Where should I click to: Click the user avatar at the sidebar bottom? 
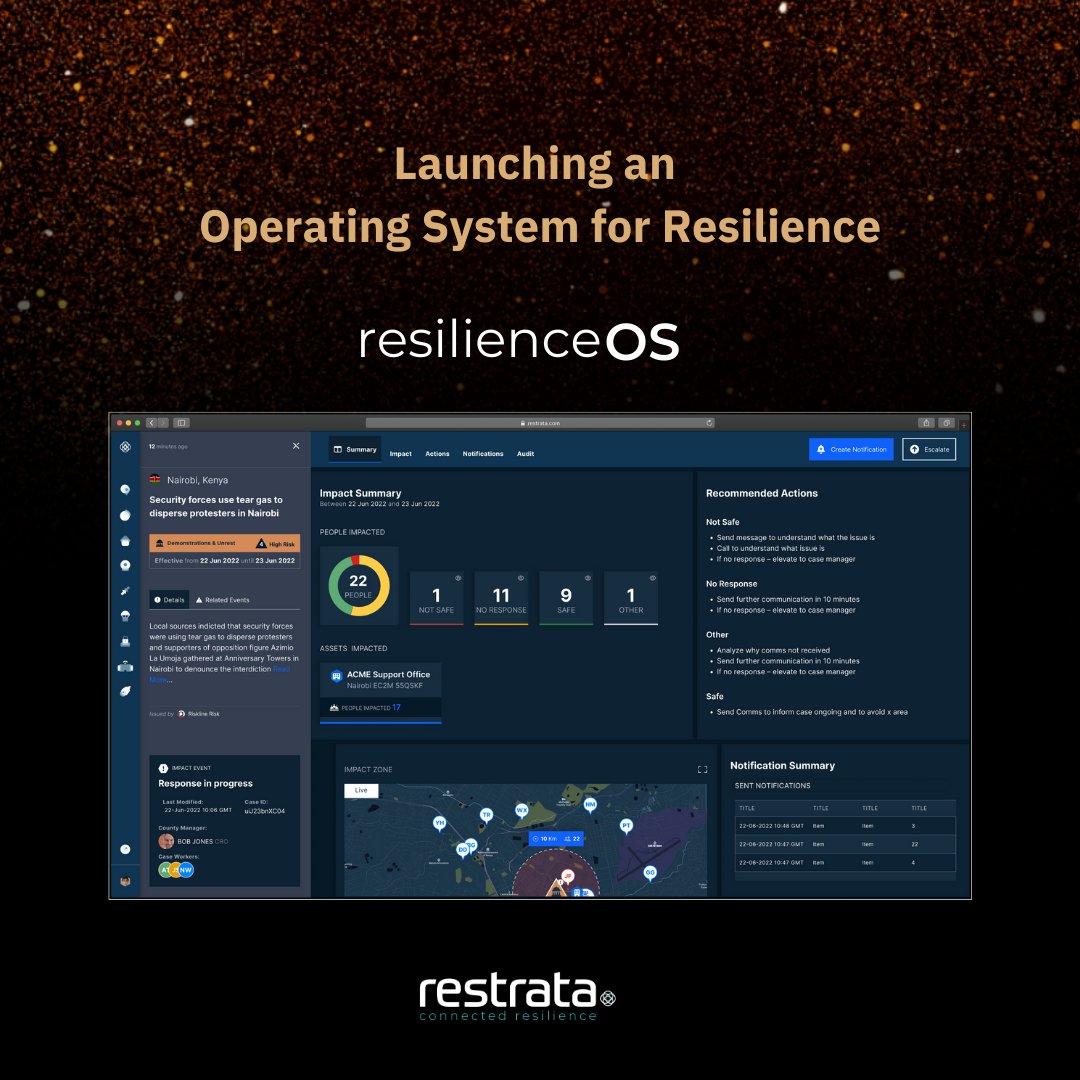(125, 881)
